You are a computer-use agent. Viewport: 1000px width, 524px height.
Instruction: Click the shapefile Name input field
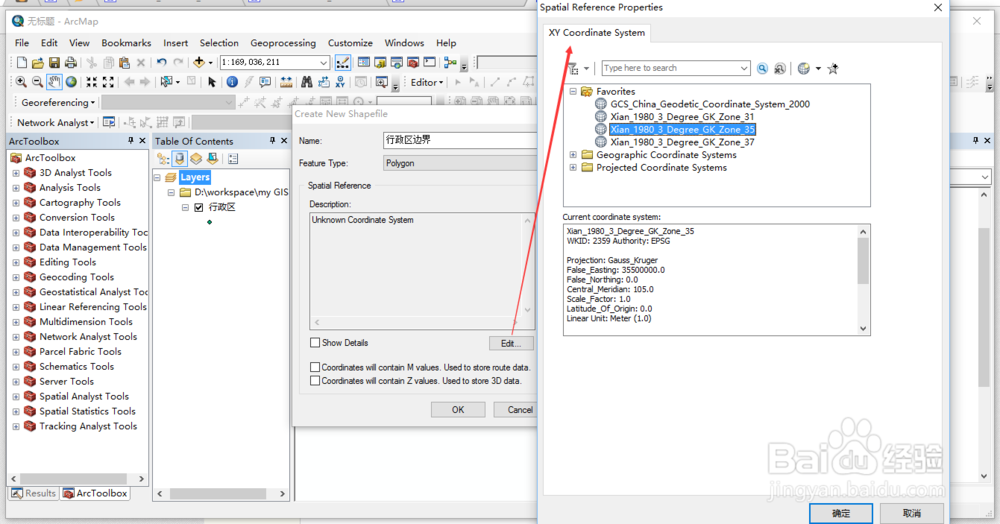pos(460,140)
